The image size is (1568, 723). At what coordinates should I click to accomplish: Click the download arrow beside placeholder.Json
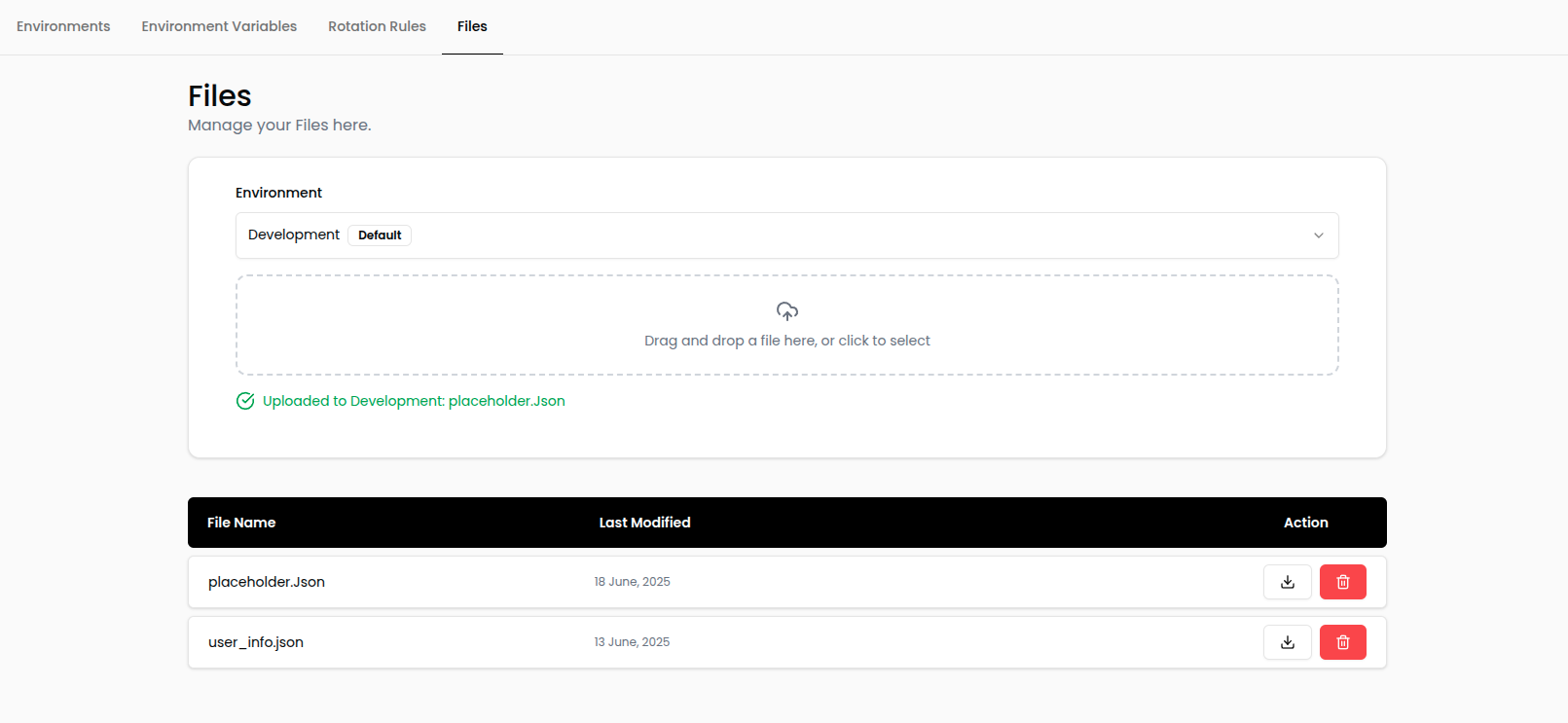[1287, 581]
